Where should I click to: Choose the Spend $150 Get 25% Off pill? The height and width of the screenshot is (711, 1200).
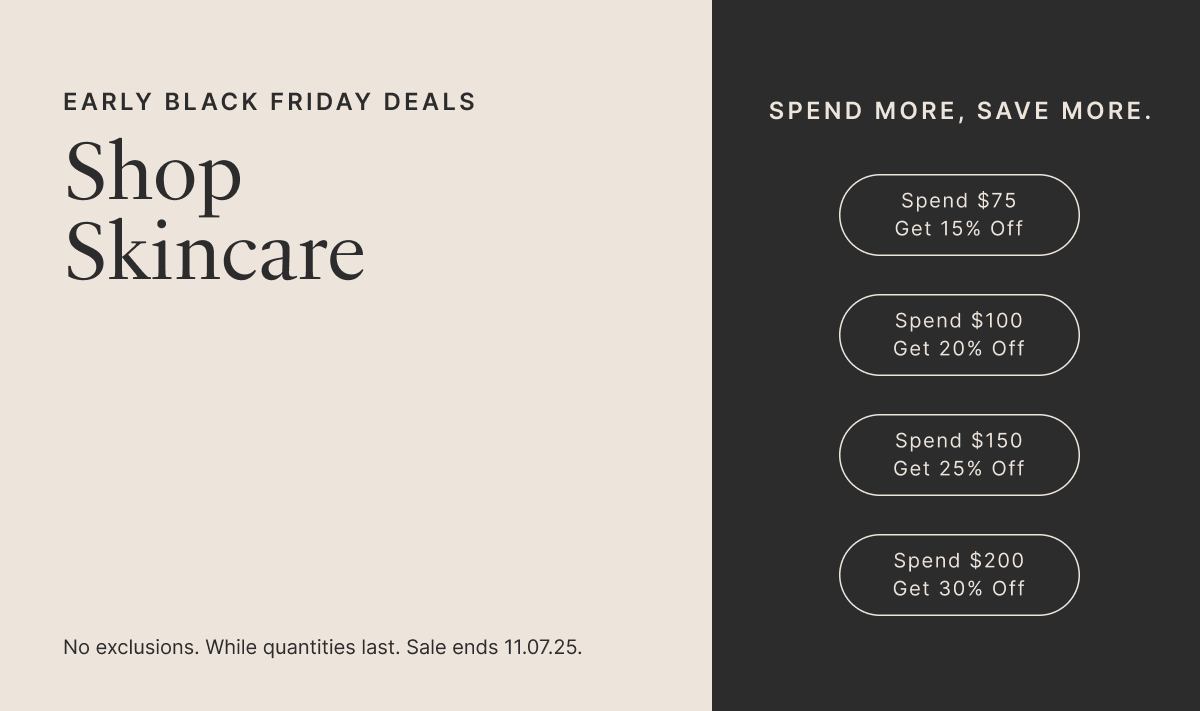(959, 455)
